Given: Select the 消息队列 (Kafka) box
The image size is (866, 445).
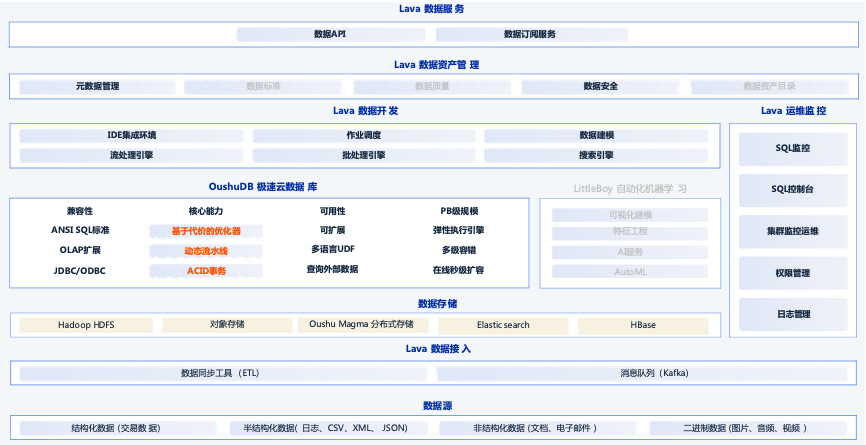Looking at the screenshot, I should click(x=642, y=374).
